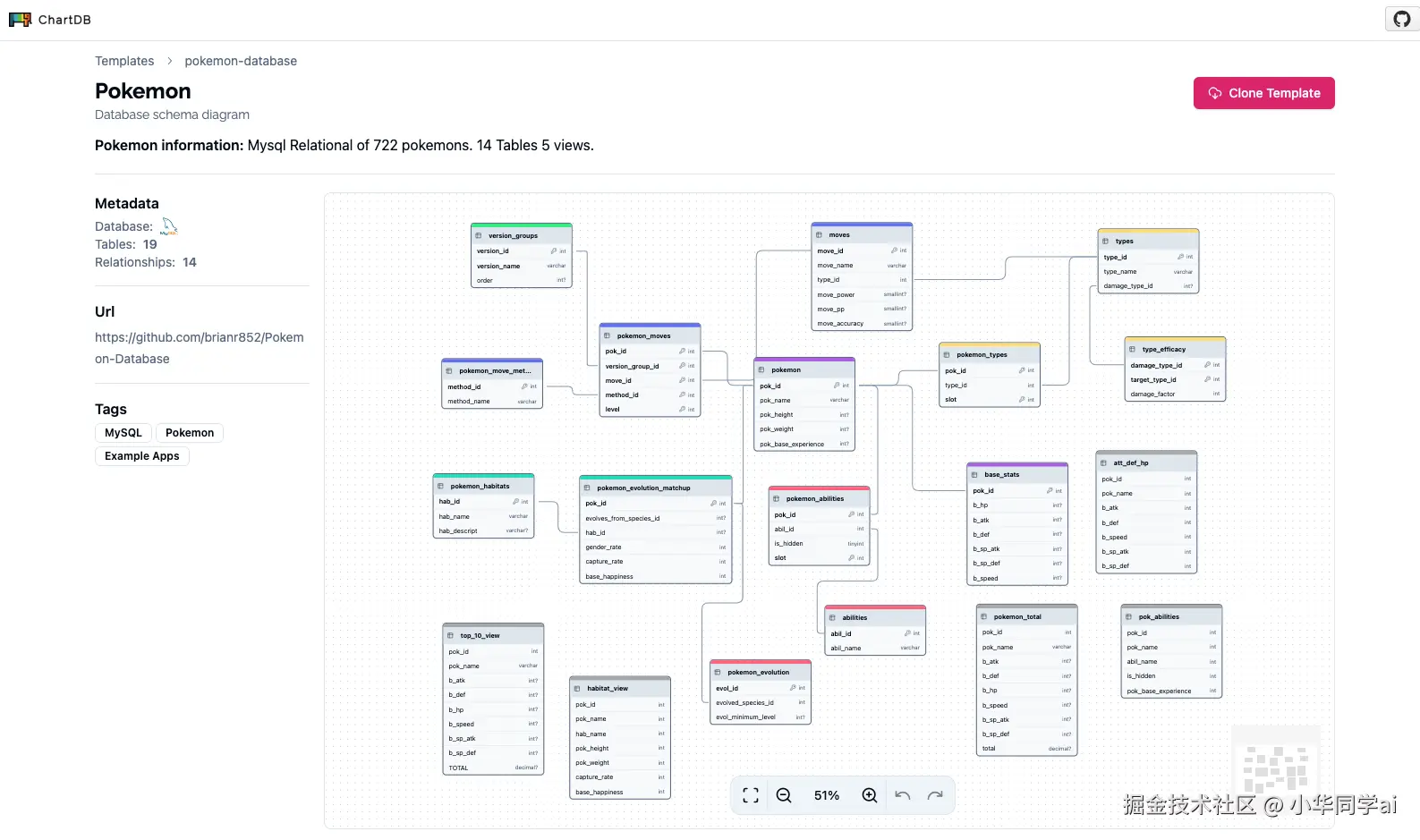
Task: Select the types table header
Action: pyautogui.click(x=1148, y=241)
